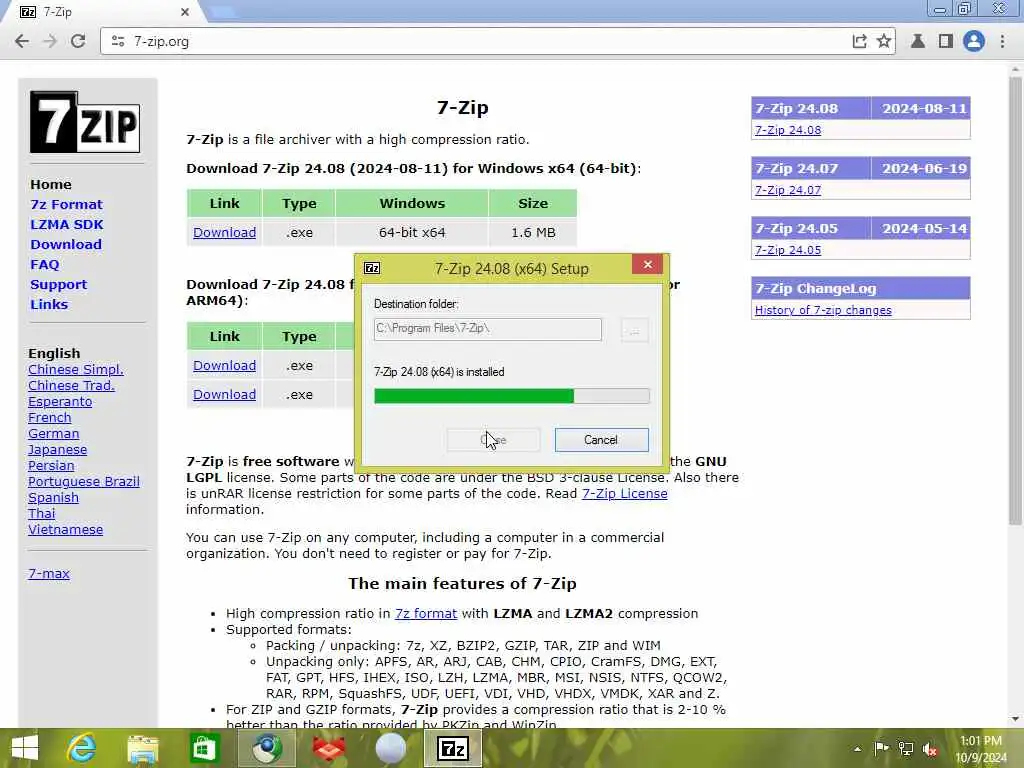The image size is (1024, 768).
Task: Close the 7-Zip Setup dialog
Action: [x=647, y=264]
